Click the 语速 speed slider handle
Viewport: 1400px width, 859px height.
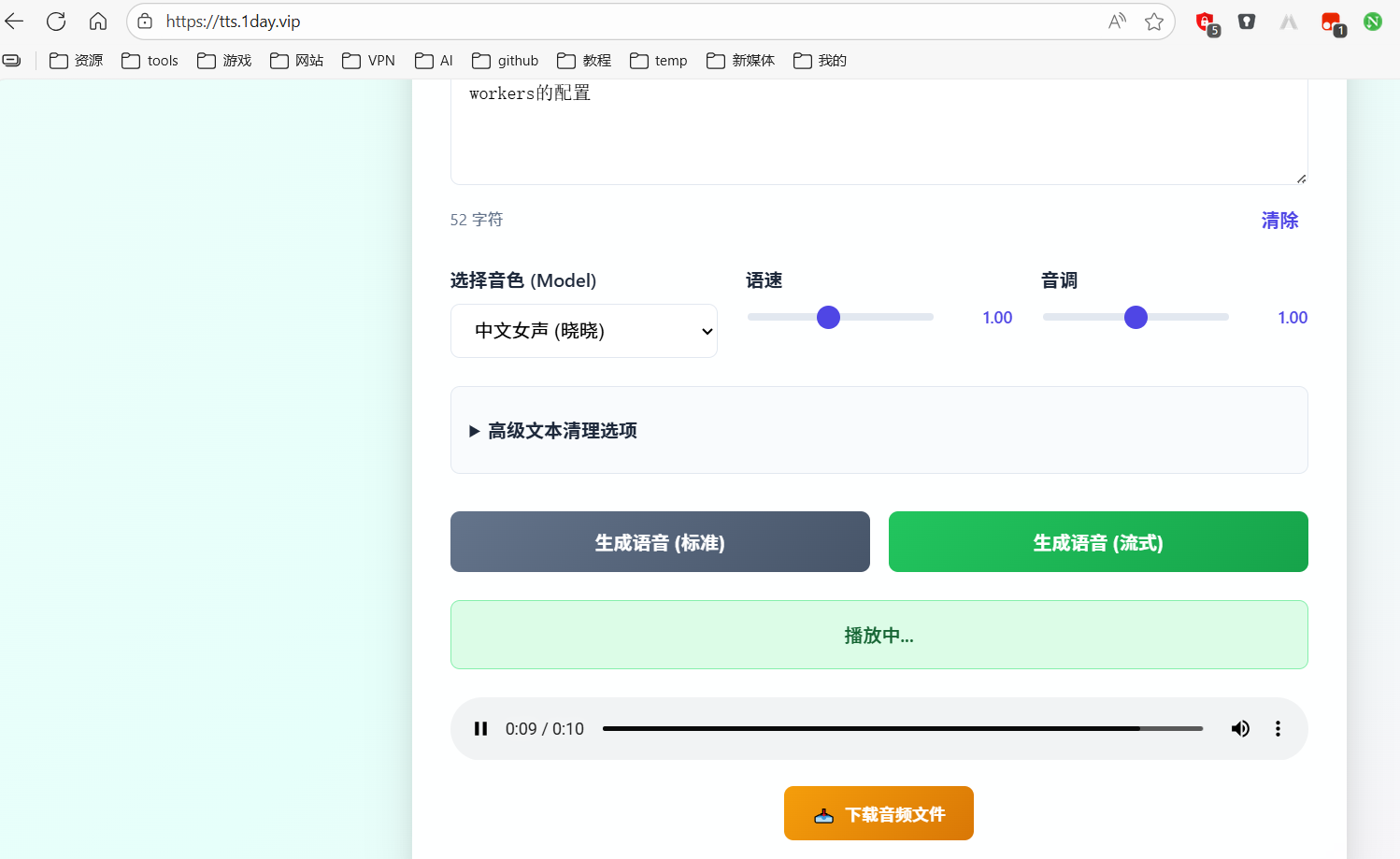pos(828,318)
